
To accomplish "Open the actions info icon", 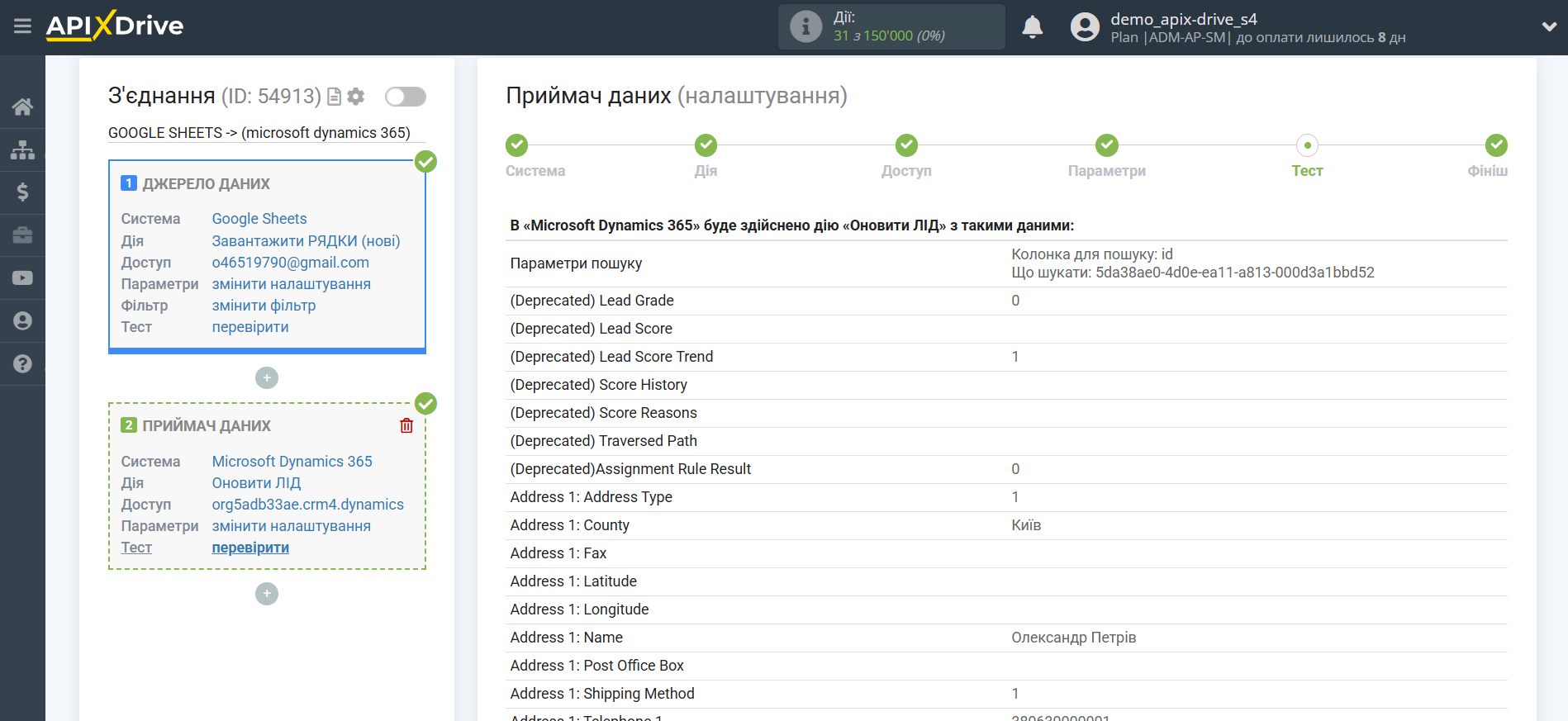I will 805,26.
